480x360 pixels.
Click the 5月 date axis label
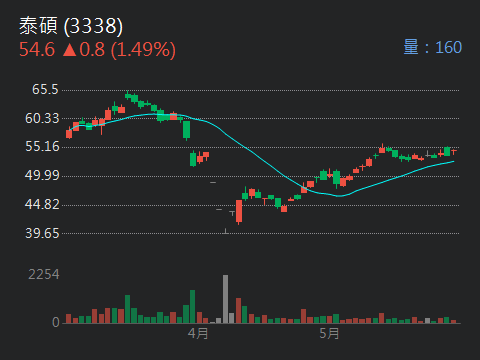[329, 333]
